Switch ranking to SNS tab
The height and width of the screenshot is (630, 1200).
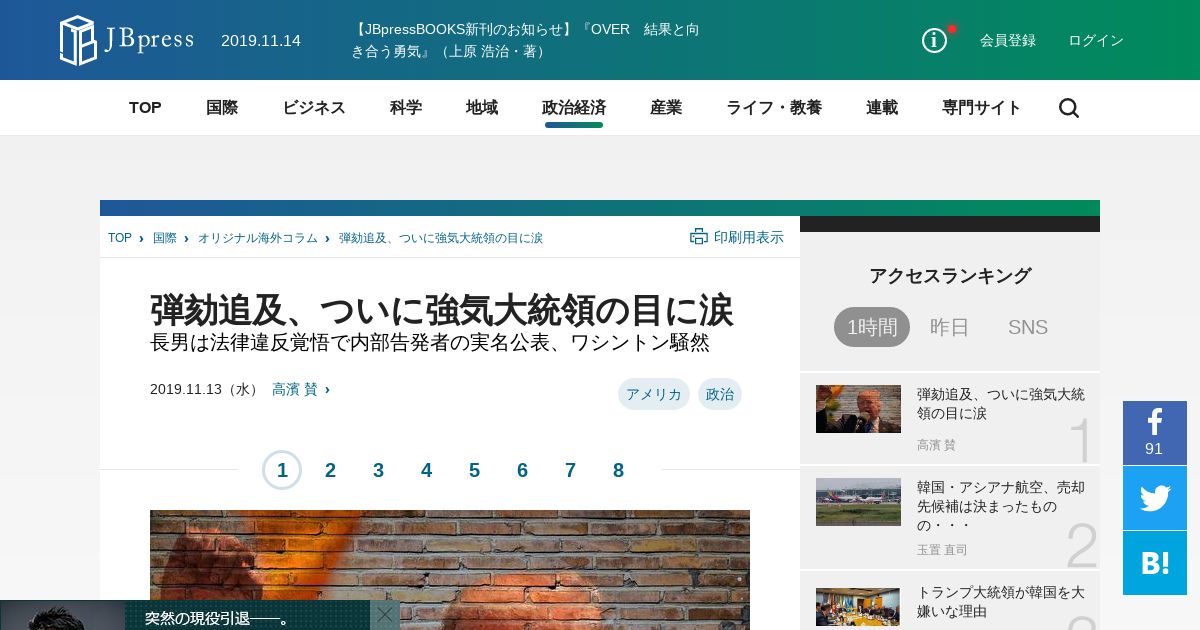[1028, 327]
